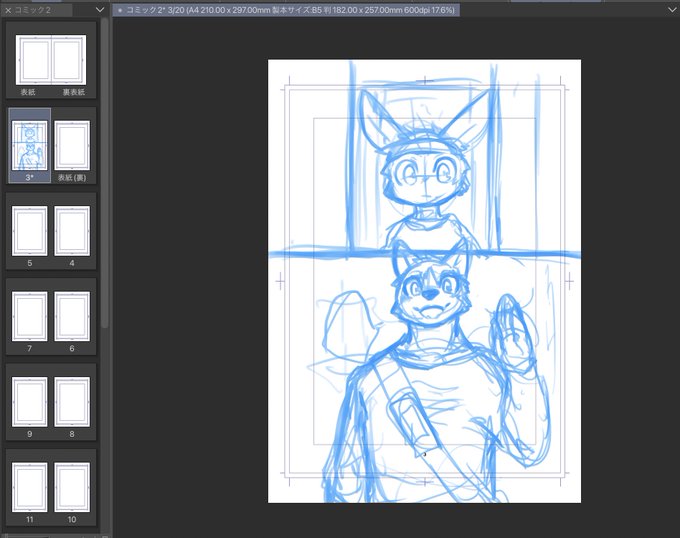
Task: Open page 7 thumbnail
Action: [29, 316]
